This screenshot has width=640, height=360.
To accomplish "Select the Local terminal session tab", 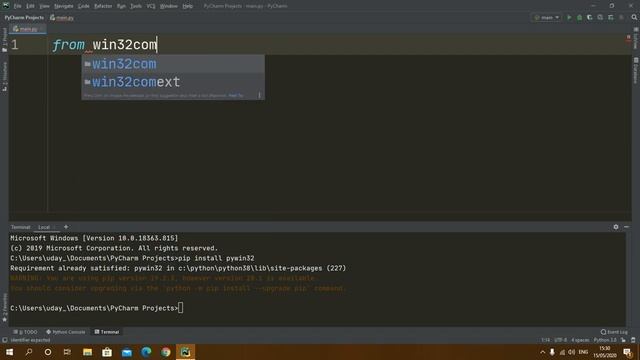I will pyautogui.click(x=46, y=227).
